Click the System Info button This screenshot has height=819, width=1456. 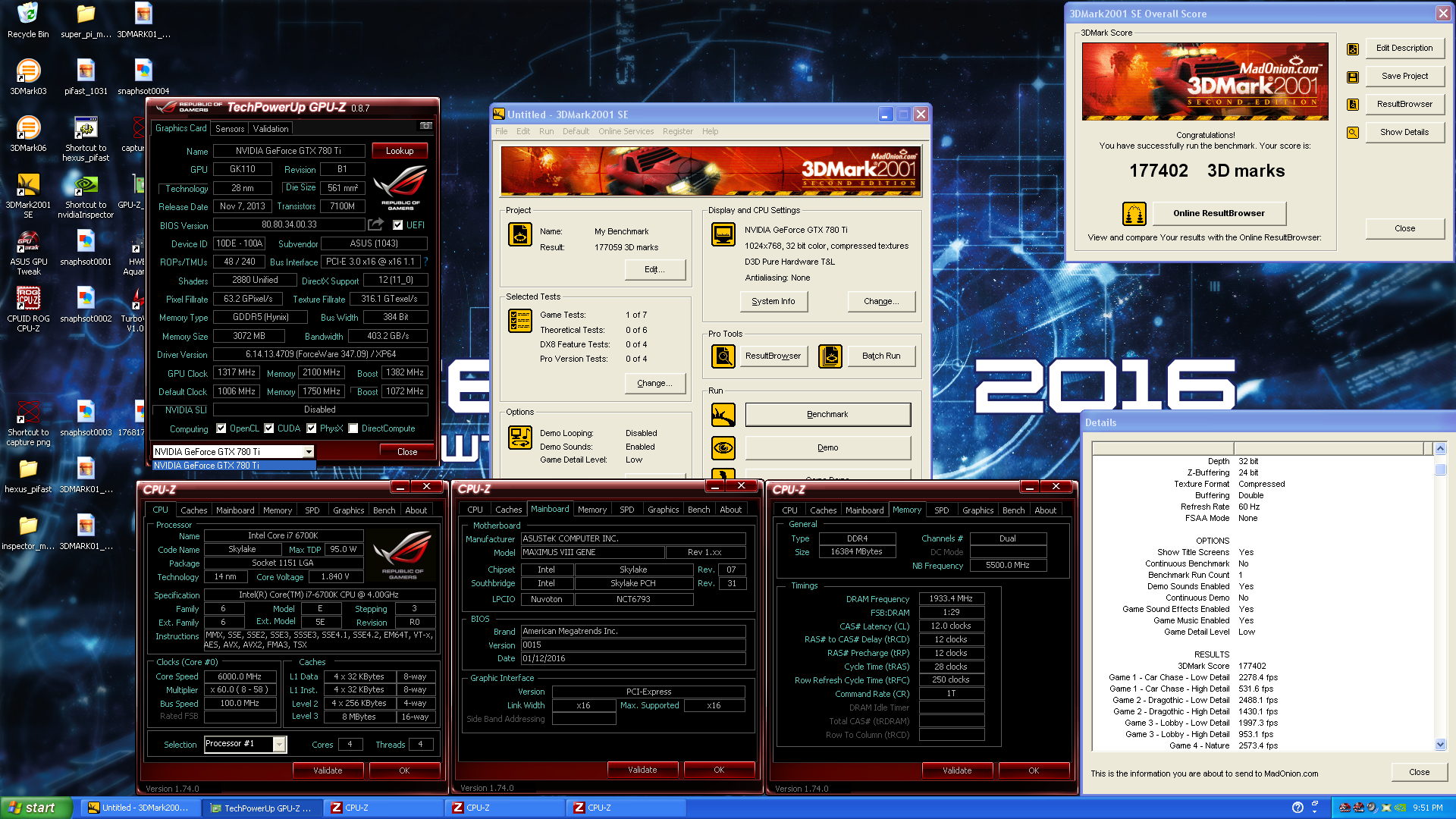pyautogui.click(x=773, y=302)
